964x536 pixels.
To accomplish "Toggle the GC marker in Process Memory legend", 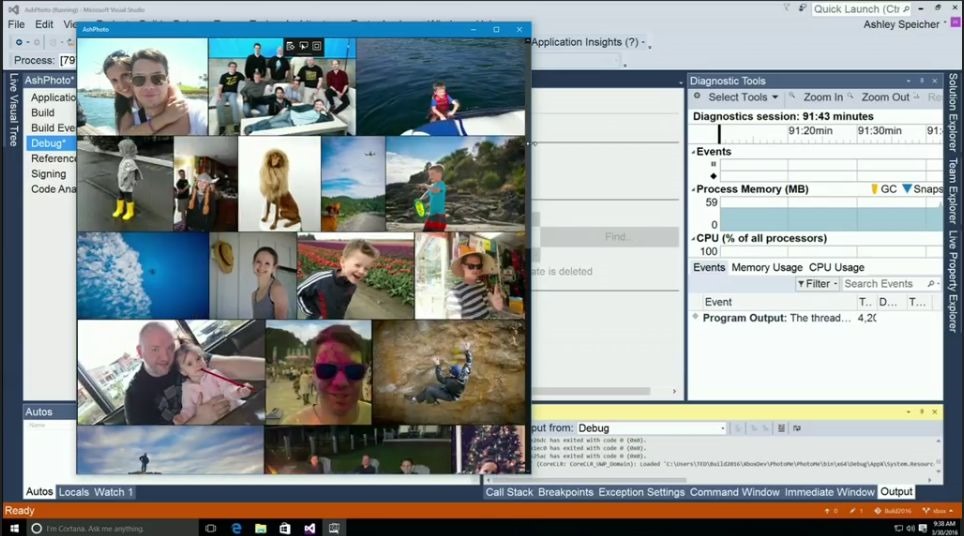I will point(883,189).
